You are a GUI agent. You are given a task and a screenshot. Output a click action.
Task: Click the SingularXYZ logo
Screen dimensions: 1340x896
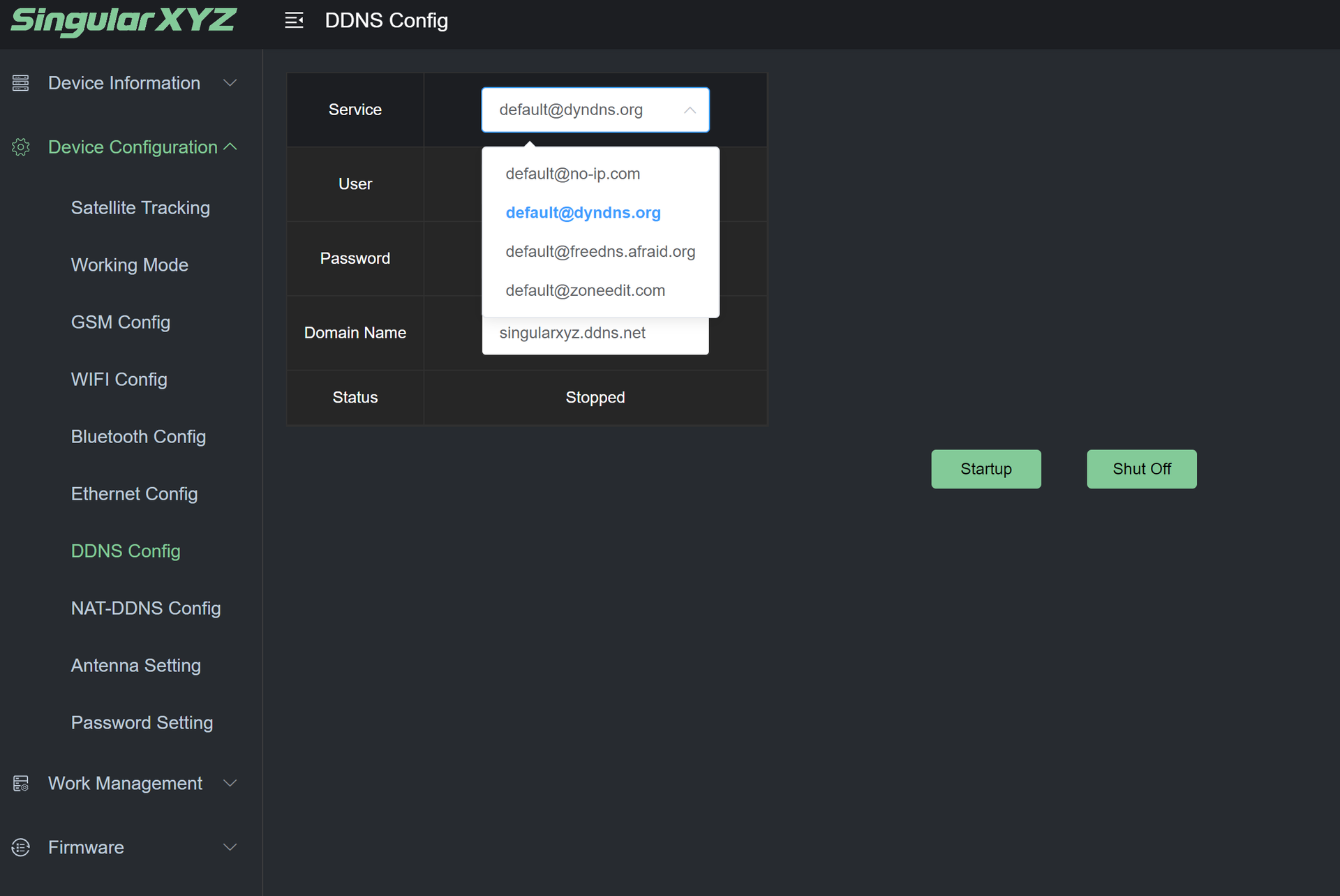124,21
